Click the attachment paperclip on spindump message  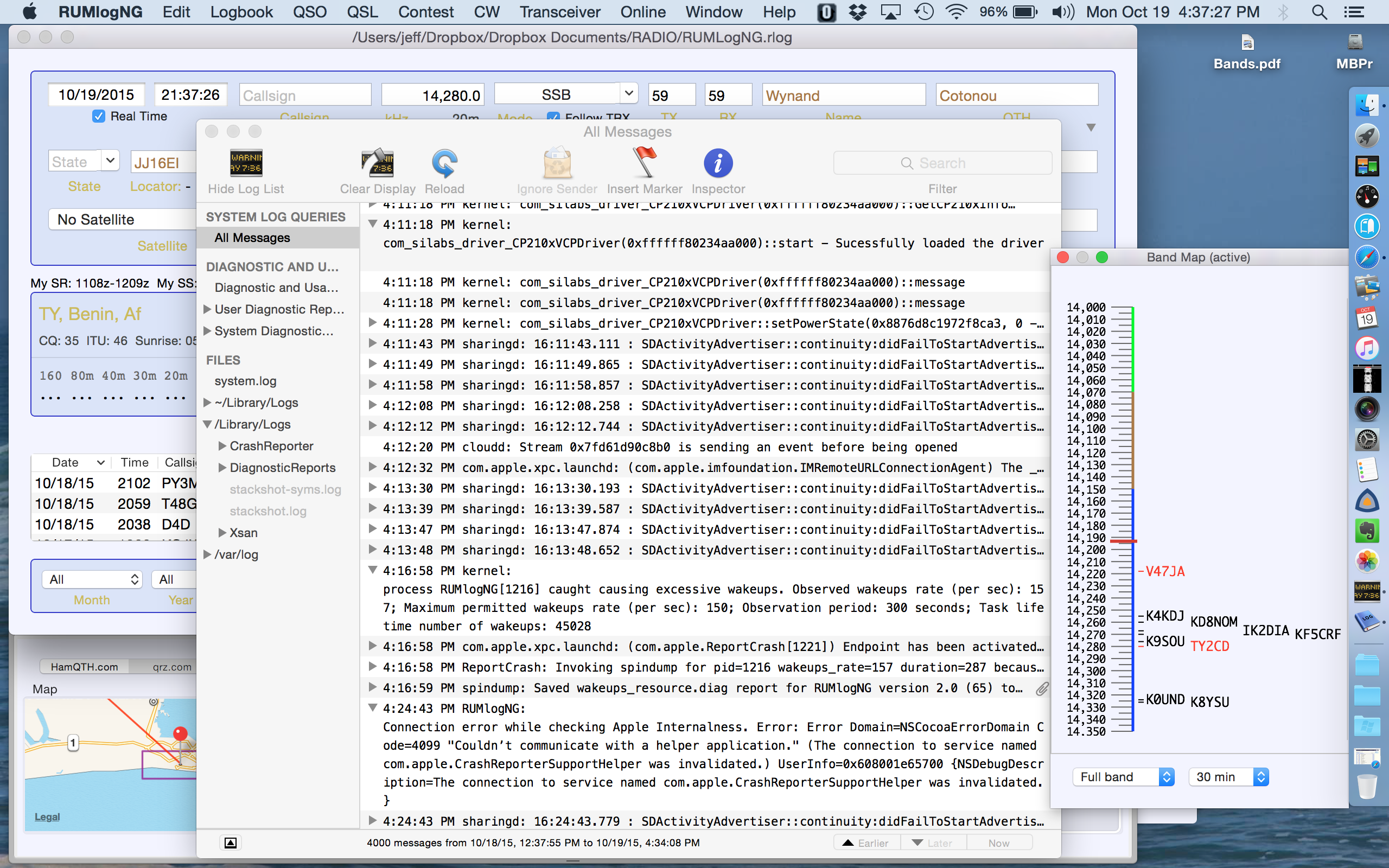coord(1041,688)
